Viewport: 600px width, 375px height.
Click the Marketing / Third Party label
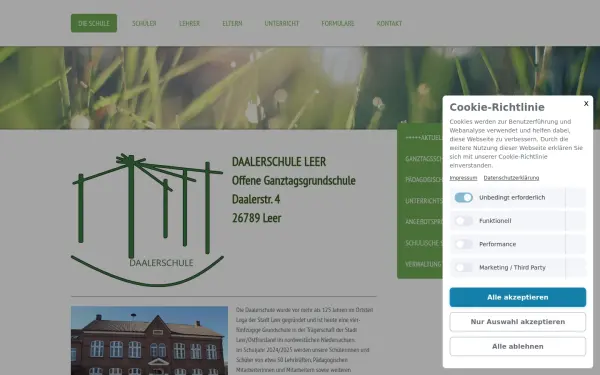(x=512, y=267)
